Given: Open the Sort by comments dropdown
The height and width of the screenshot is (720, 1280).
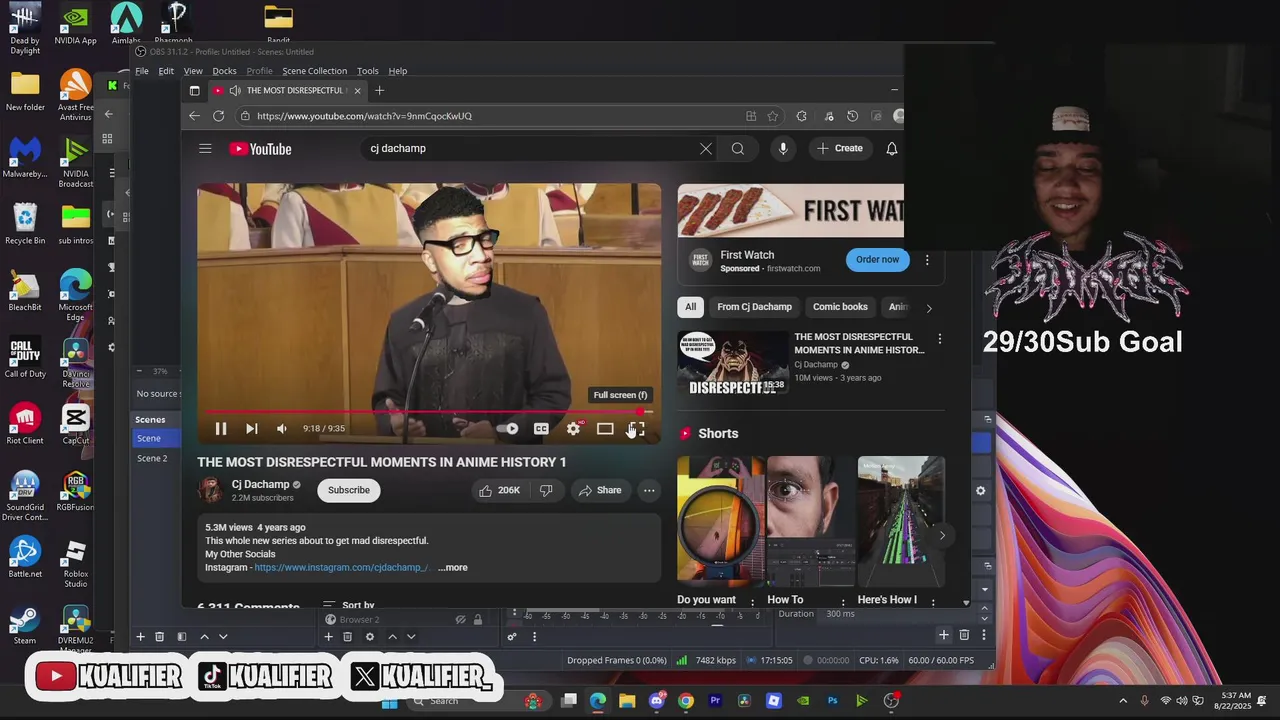Looking at the screenshot, I should pos(349,605).
